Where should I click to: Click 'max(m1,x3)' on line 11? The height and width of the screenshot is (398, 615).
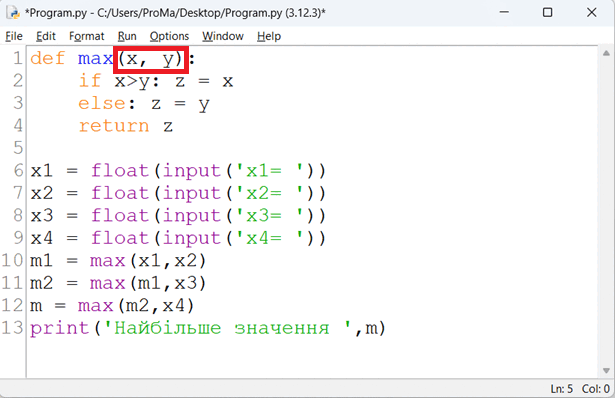[x=148, y=283]
